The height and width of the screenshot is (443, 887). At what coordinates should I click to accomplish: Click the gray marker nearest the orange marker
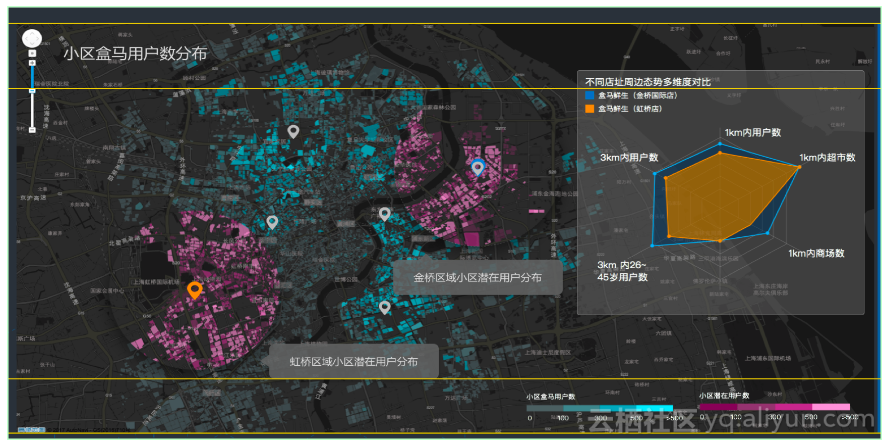point(272,222)
